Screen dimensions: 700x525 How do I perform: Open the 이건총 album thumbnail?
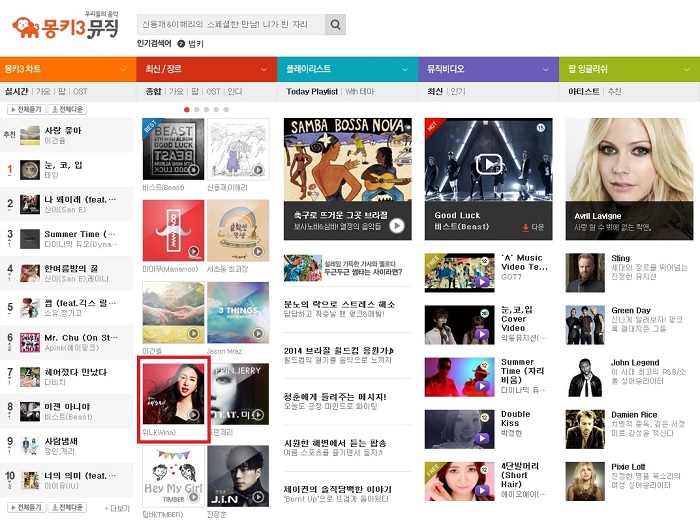click(x=173, y=312)
